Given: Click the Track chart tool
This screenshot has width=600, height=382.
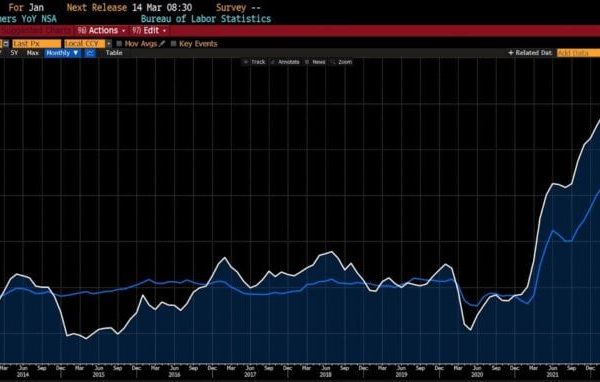Looking at the screenshot, I should tap(254, 62).
